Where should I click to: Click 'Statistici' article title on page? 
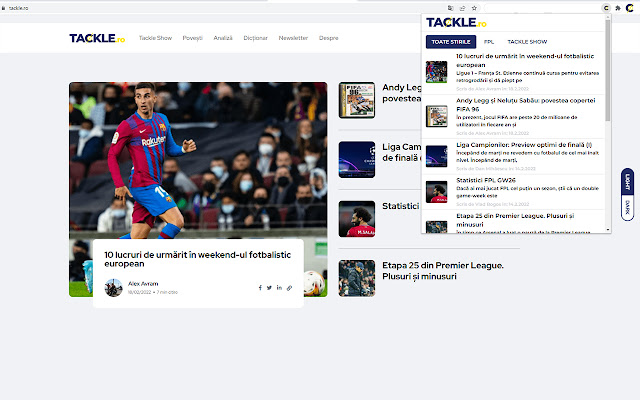click(400, 206)
